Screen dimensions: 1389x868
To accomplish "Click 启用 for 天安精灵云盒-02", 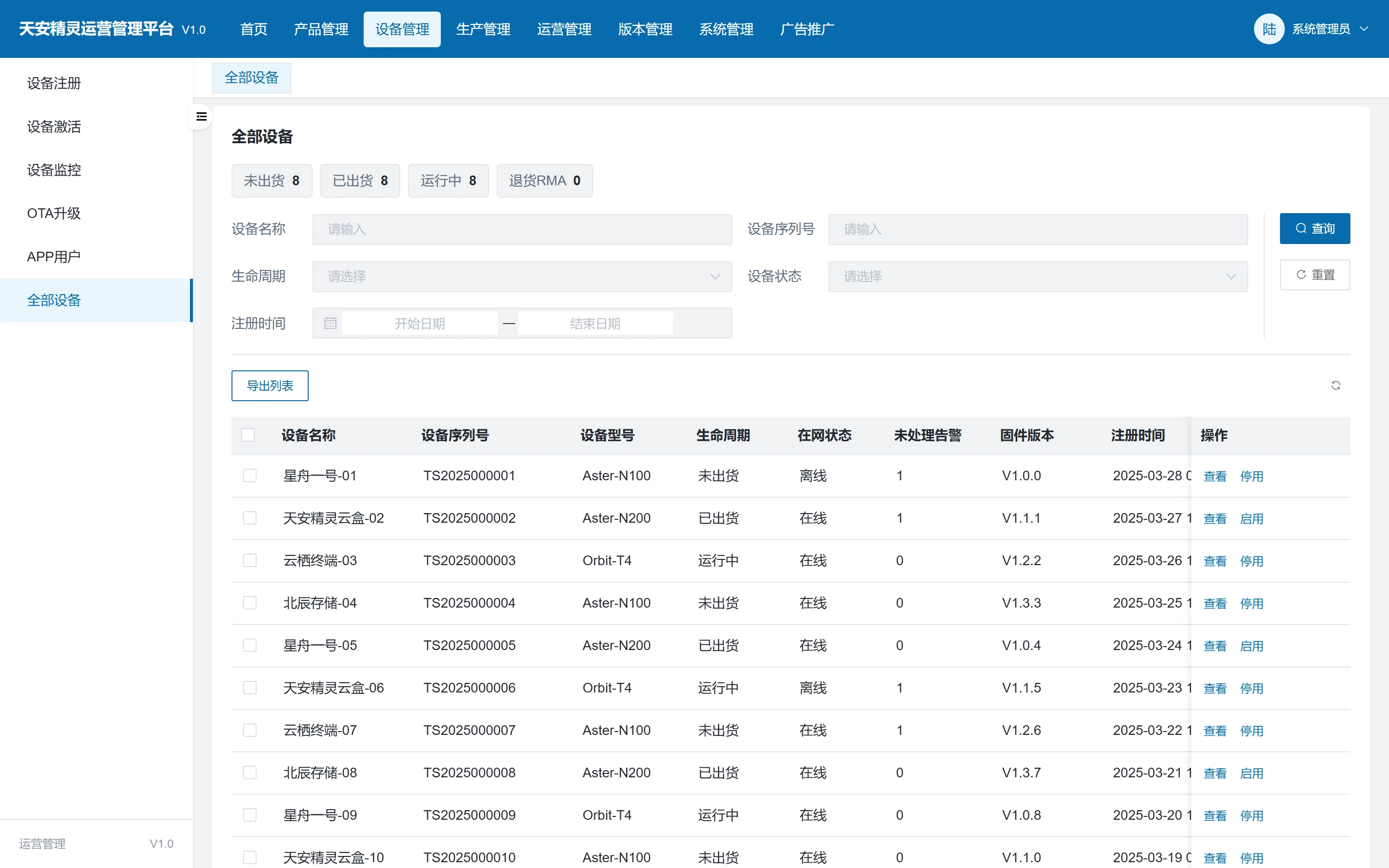I will (x=1251, y=518).
